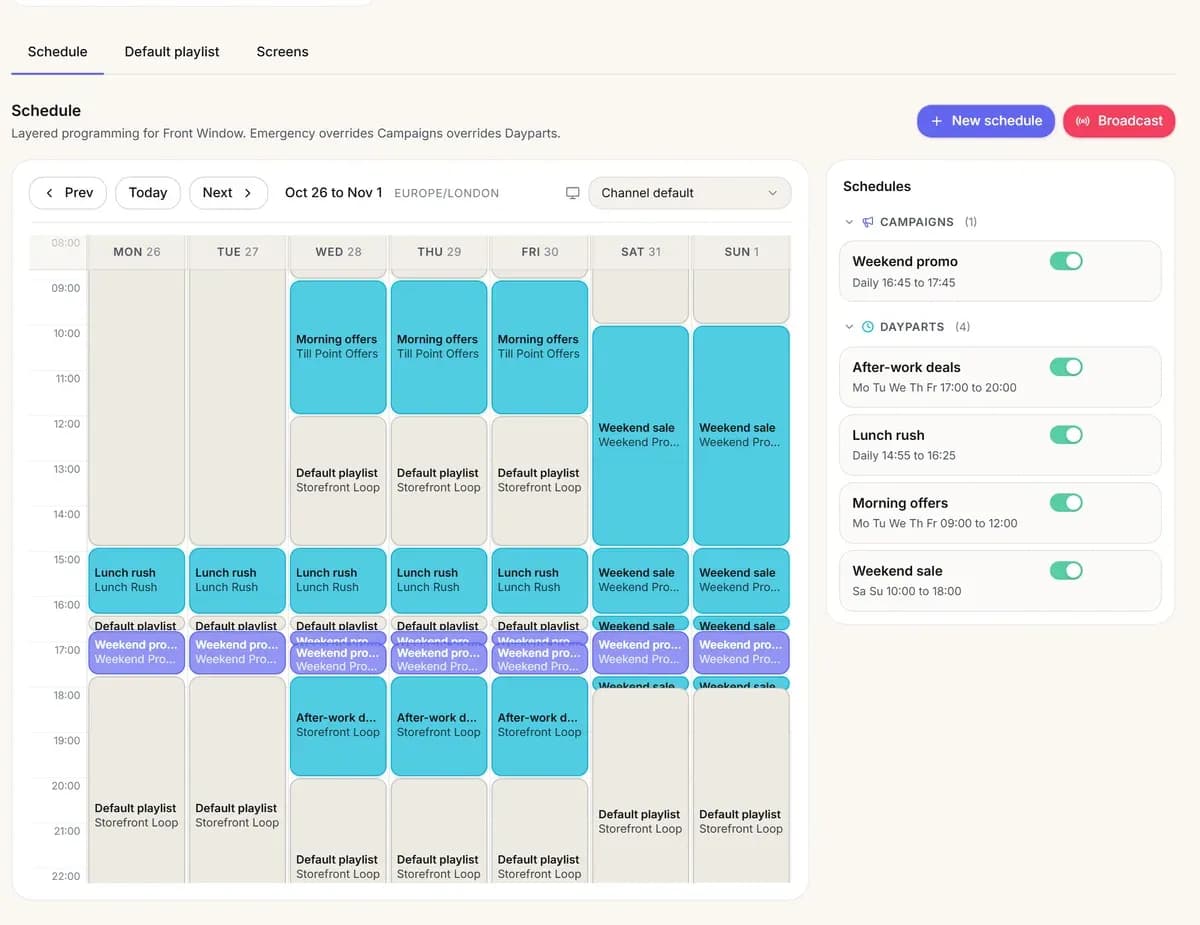The width and height of the screenshot is (1200, 925).
Task: Open the After-work deals schedule card
Action: pos(1000,377)
